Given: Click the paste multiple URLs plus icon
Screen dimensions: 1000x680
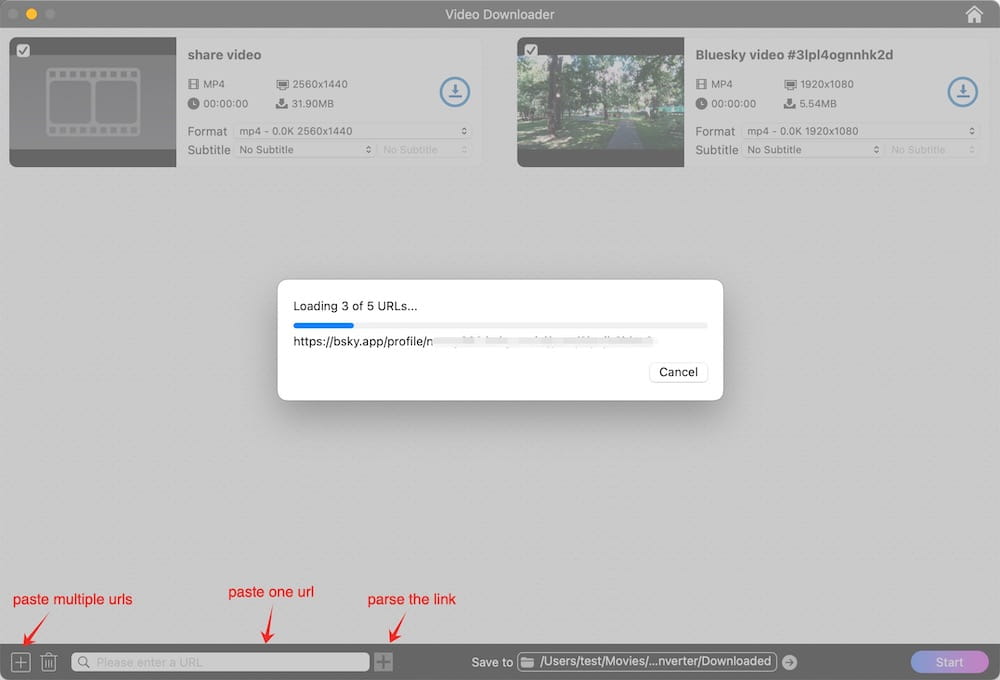Looking at the screenshot, I should (x=21, y=662).
